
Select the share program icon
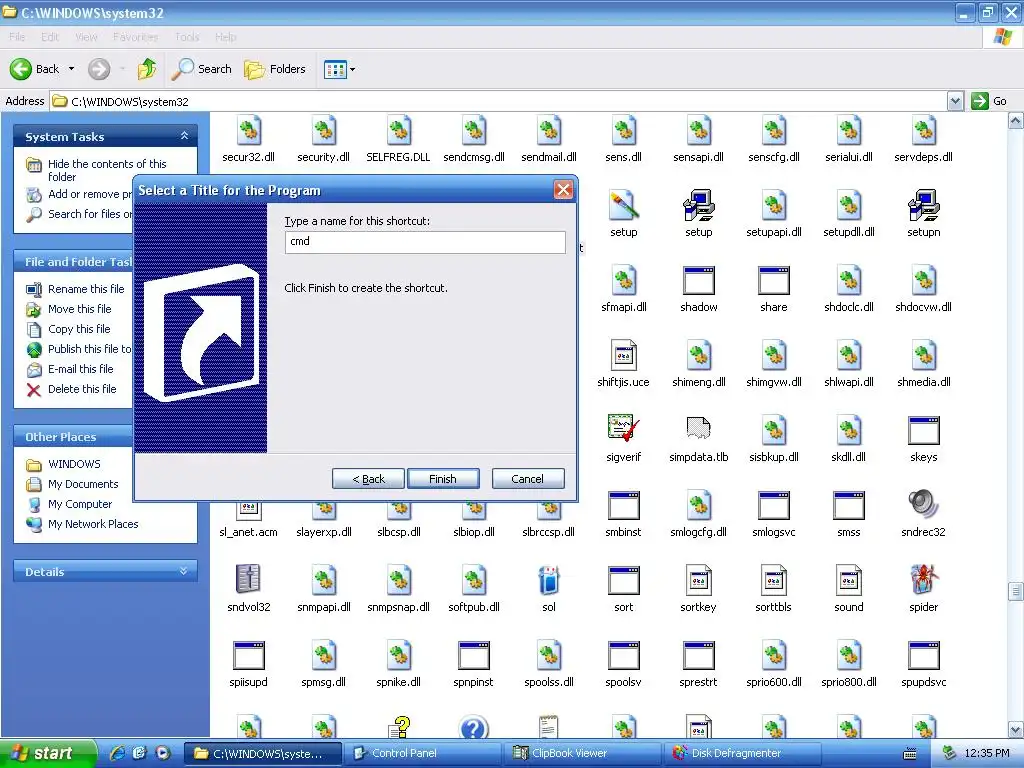pos(773,280)
